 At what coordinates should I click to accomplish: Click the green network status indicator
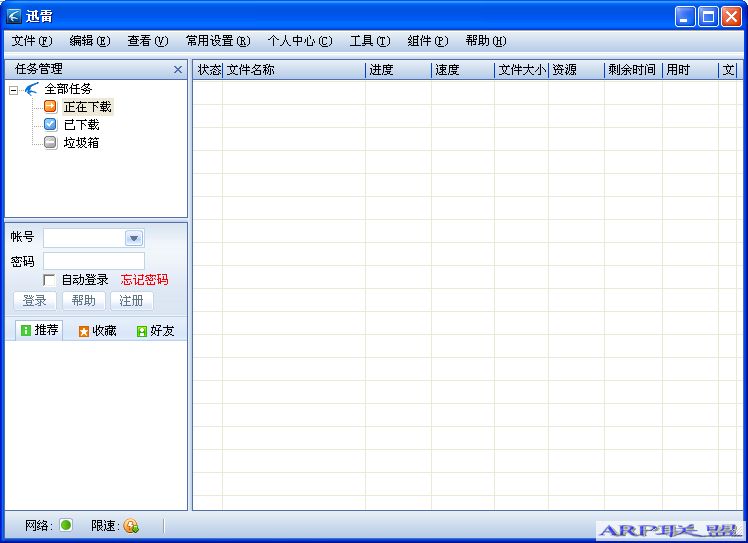click(x=66, y=525)
